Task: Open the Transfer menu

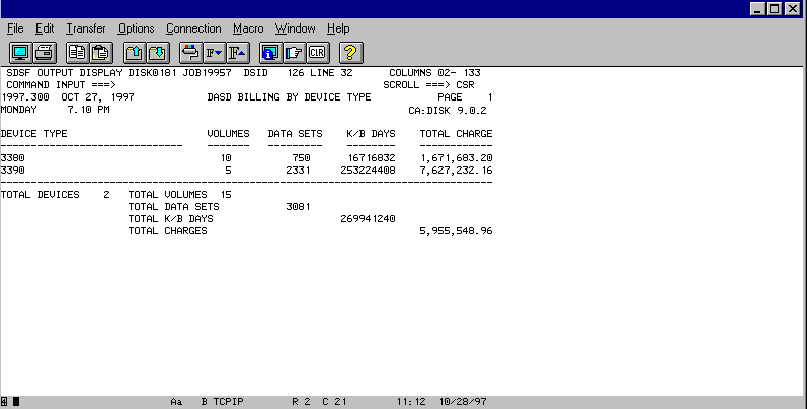Action: click(x=86, y=29)
